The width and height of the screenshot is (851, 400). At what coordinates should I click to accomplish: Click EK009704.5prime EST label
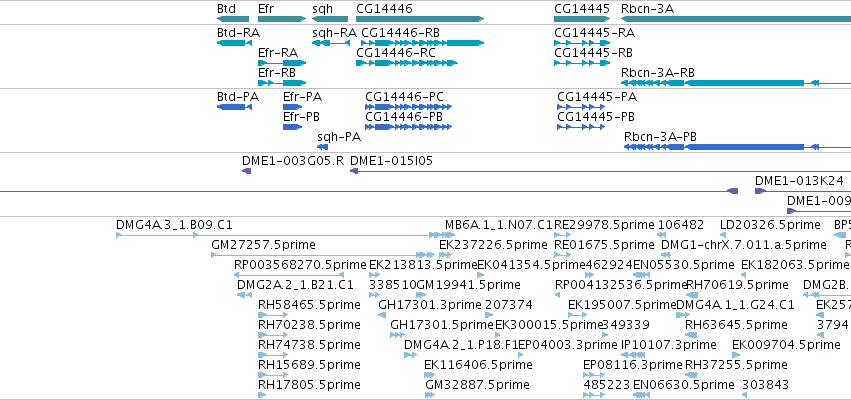[786, 345]
